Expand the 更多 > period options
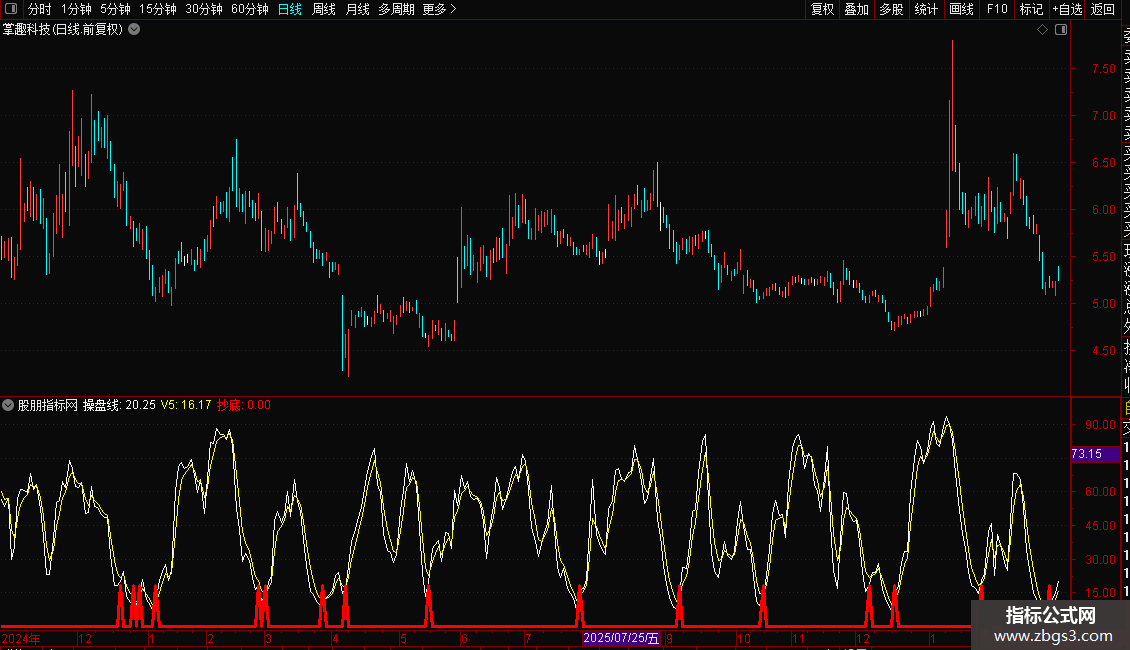Screen dimensions: 1130x650 440,9
